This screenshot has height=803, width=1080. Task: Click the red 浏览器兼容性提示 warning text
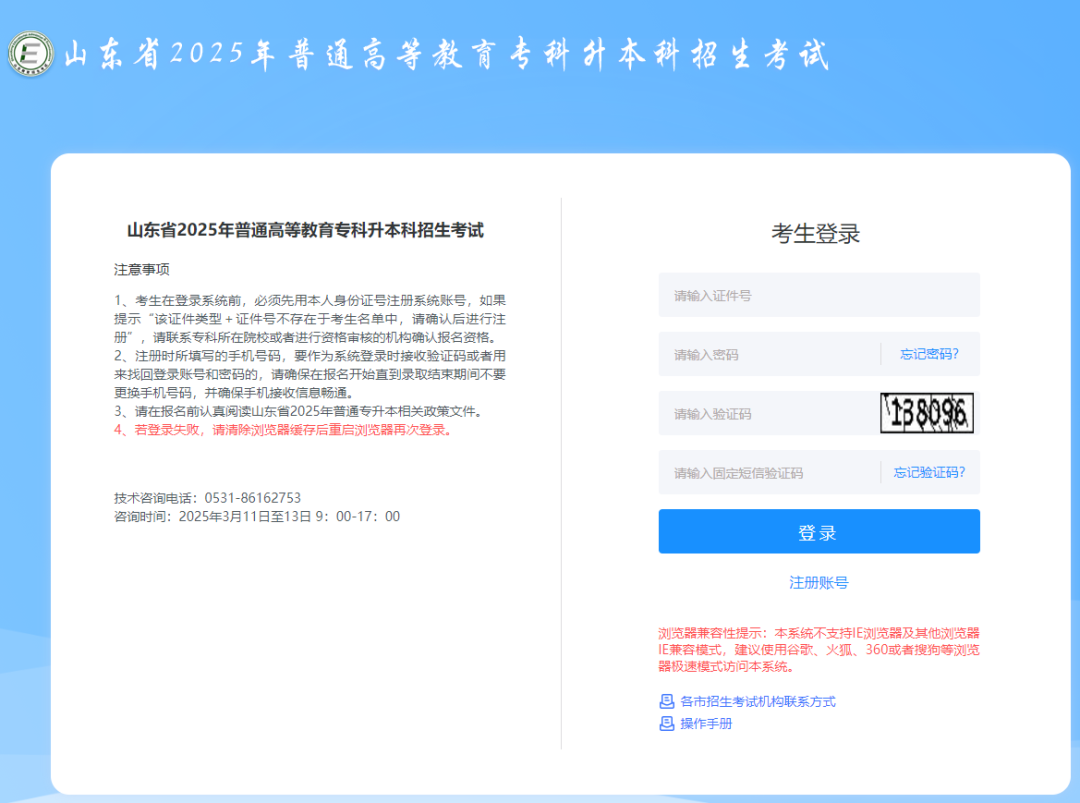pyautogui.click(x=818, y=649)
